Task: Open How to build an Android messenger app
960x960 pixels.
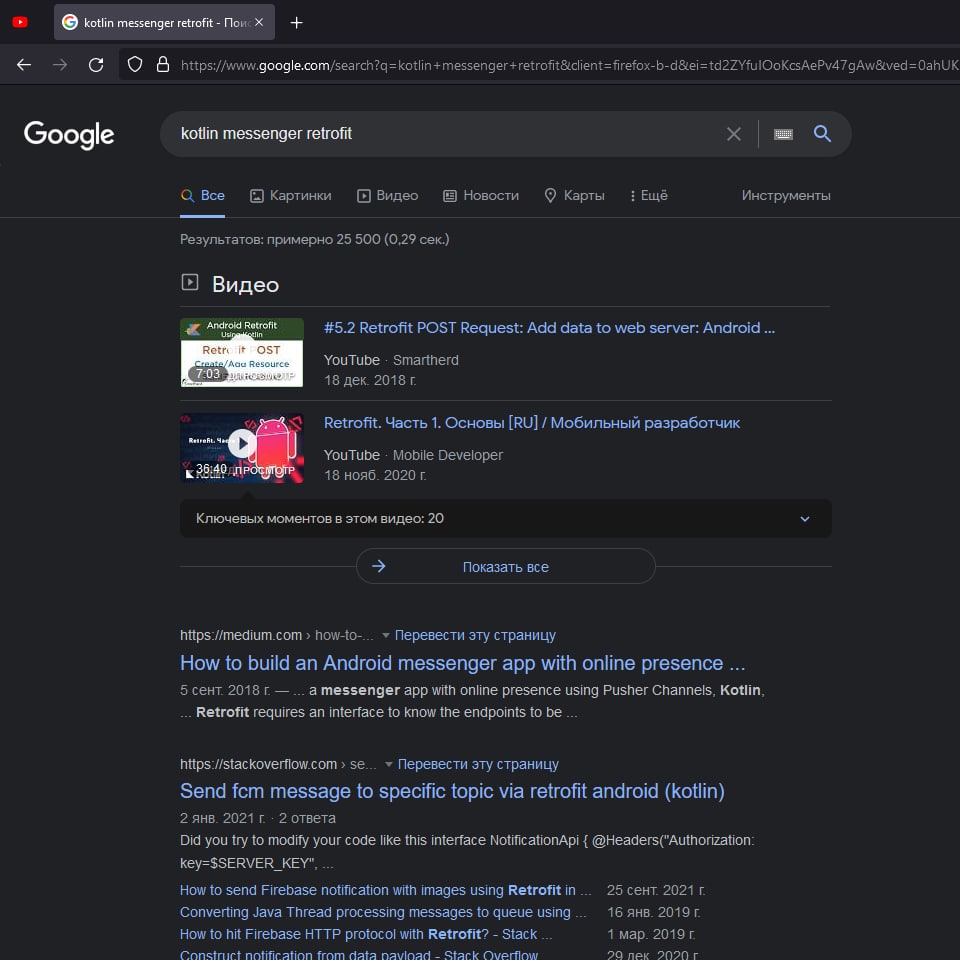Action: click(463, 664)
